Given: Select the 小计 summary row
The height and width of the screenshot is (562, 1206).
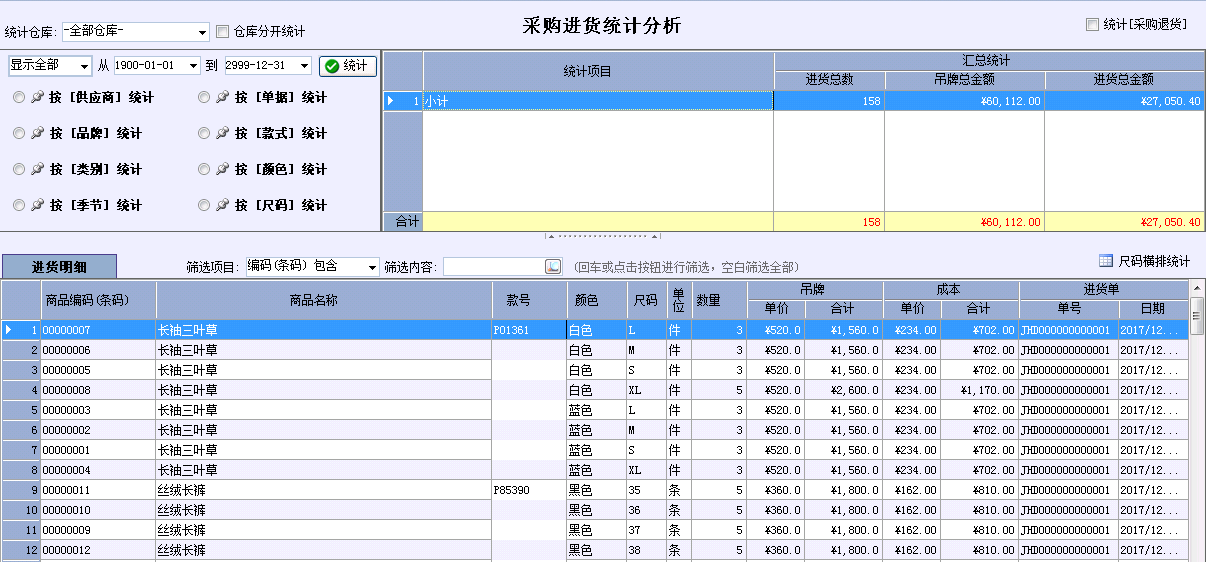Looking at the screenshot, I should point(793,100).
